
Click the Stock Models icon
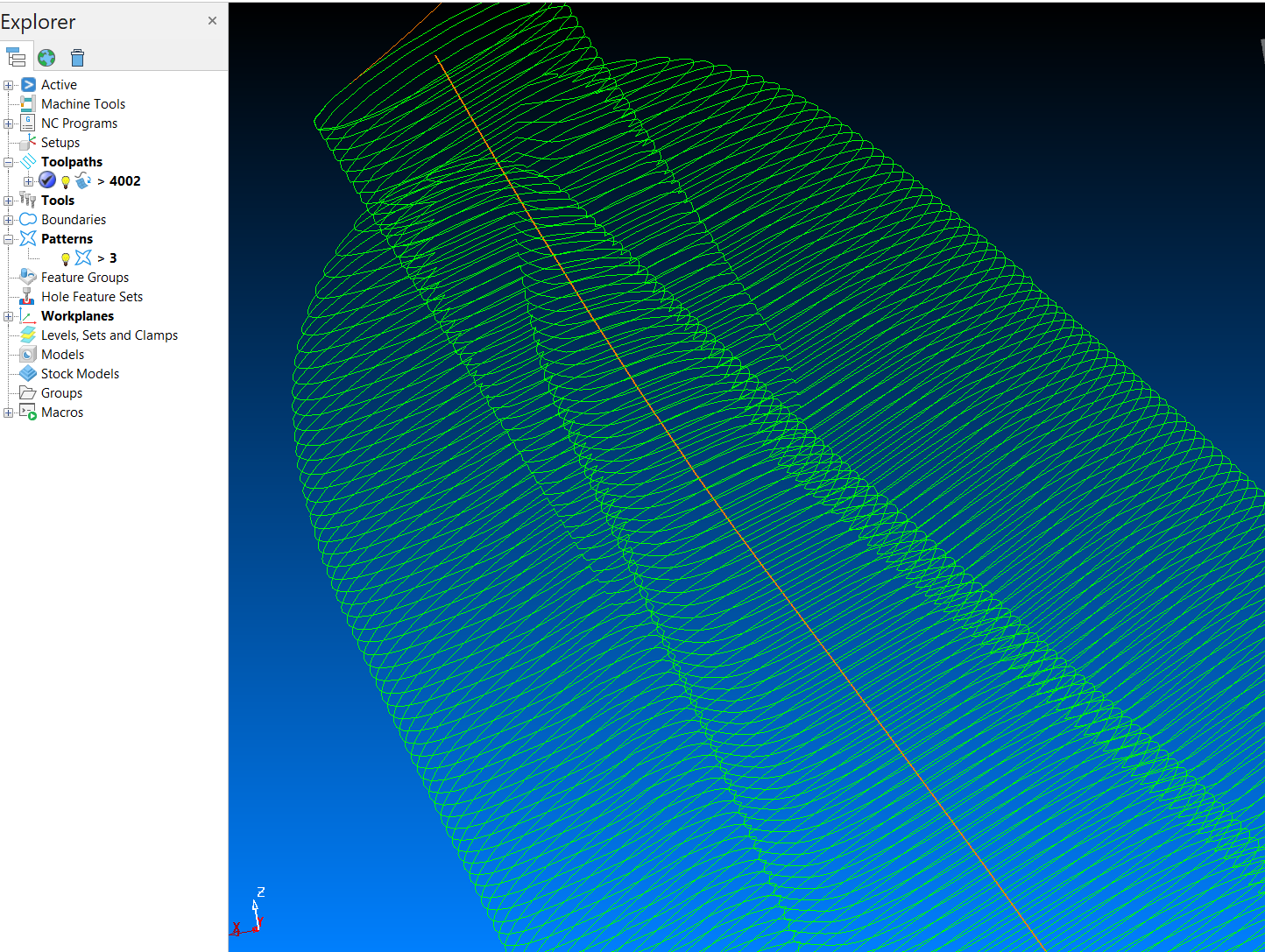pyautogui.click(x=25, y=373)
